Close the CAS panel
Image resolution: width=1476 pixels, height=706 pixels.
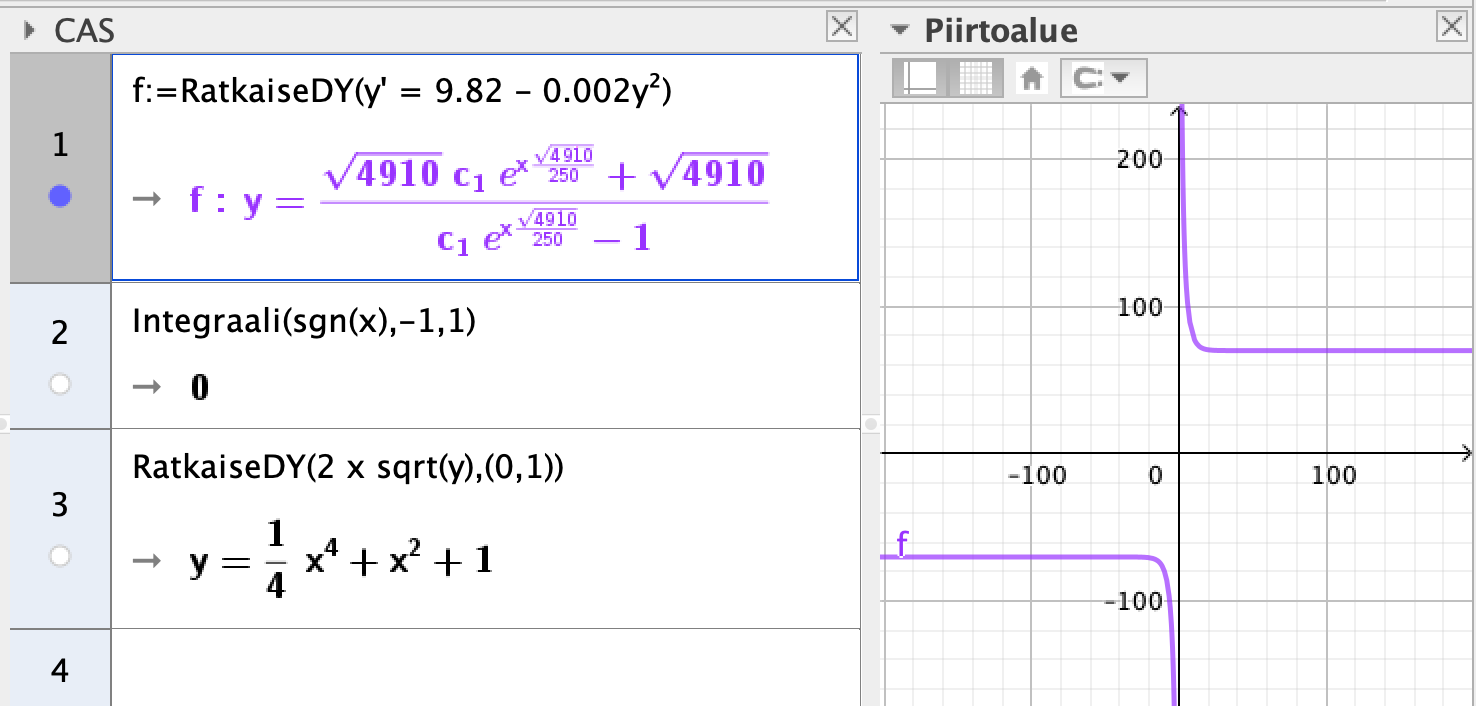click(x=842, y=27)
